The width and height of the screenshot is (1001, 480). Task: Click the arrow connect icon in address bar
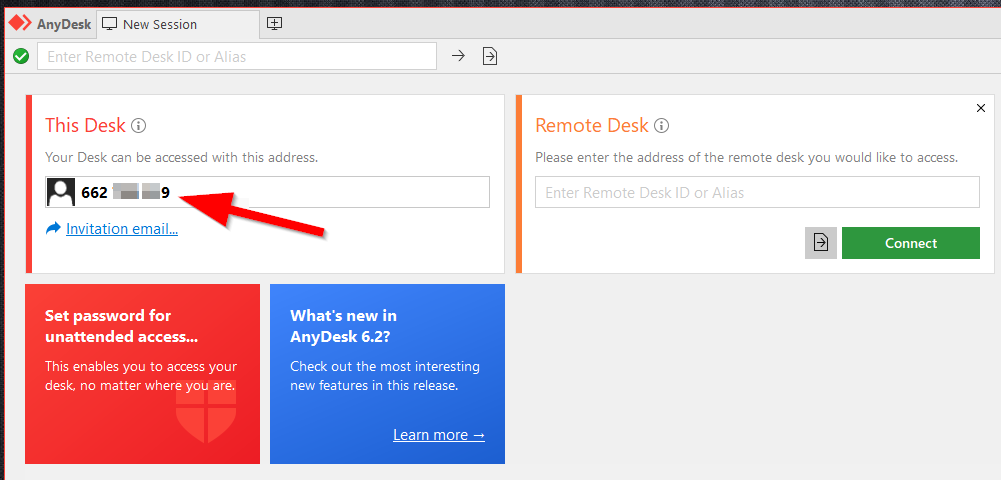pos(458,56)
